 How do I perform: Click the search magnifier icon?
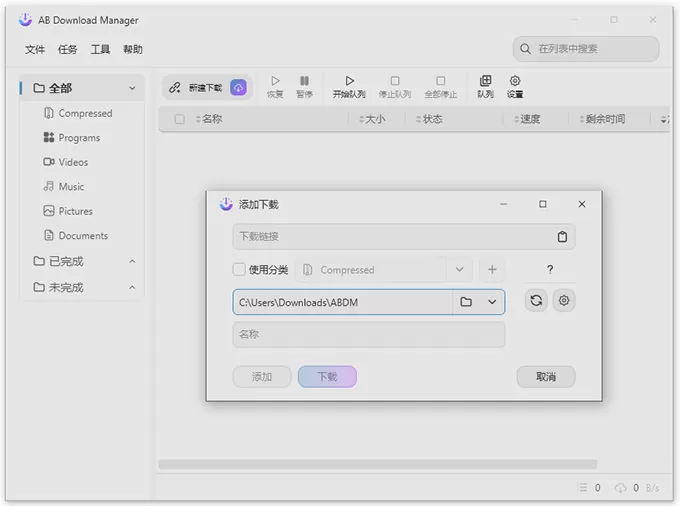[x=525, y=49]
